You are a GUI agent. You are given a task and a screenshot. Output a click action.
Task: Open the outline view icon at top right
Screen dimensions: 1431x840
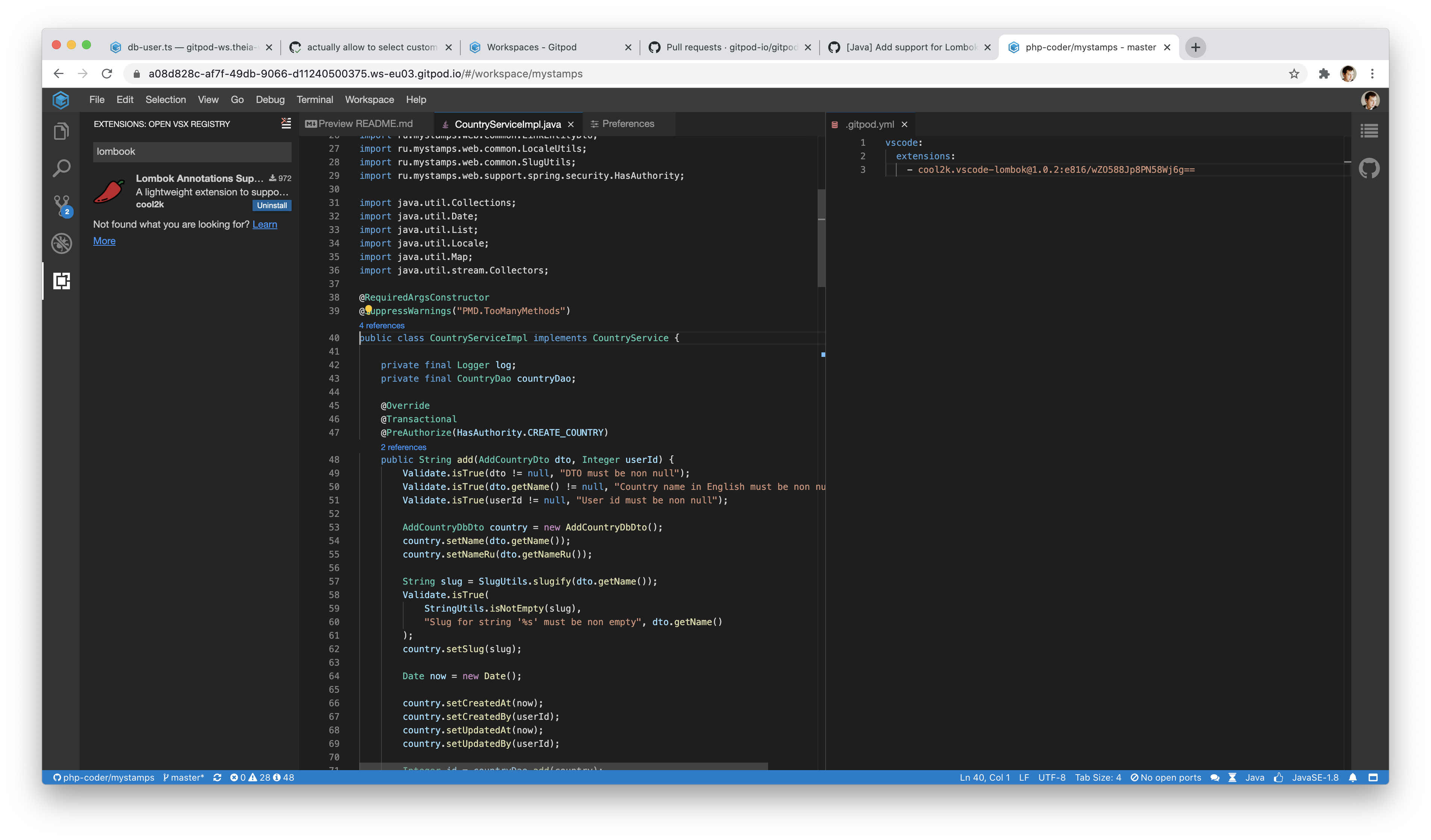pyautogui.click(x=1370, y=130)
